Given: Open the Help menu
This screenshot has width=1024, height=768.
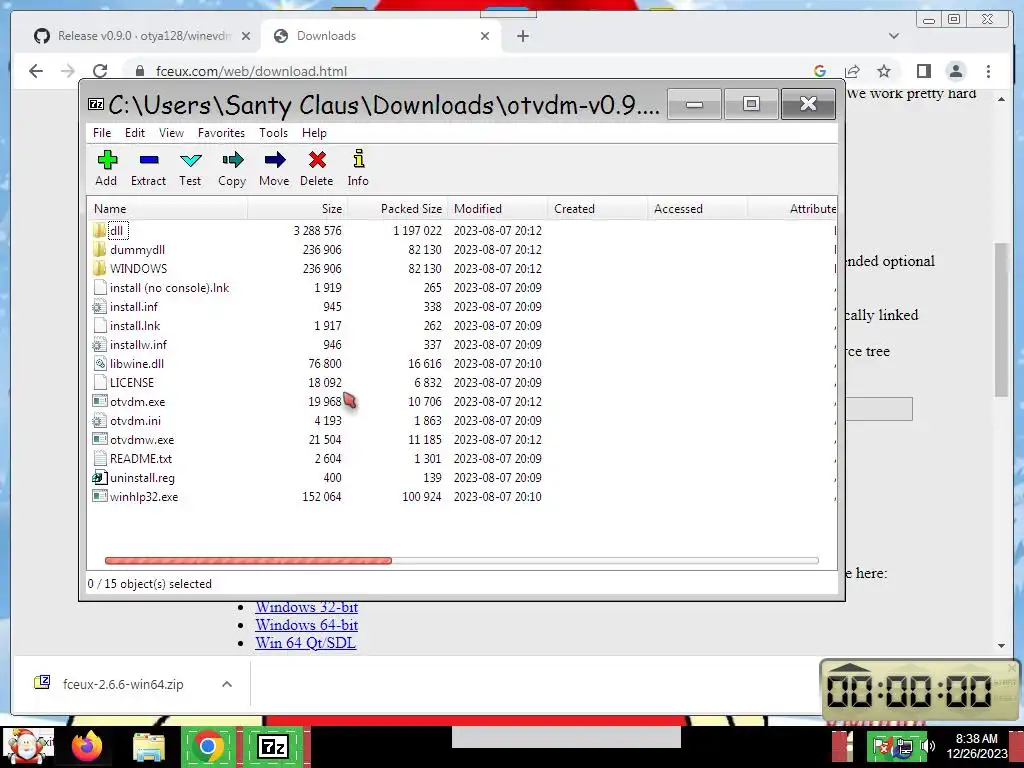Looking at the screenshot, I should [x=314, y=133].
